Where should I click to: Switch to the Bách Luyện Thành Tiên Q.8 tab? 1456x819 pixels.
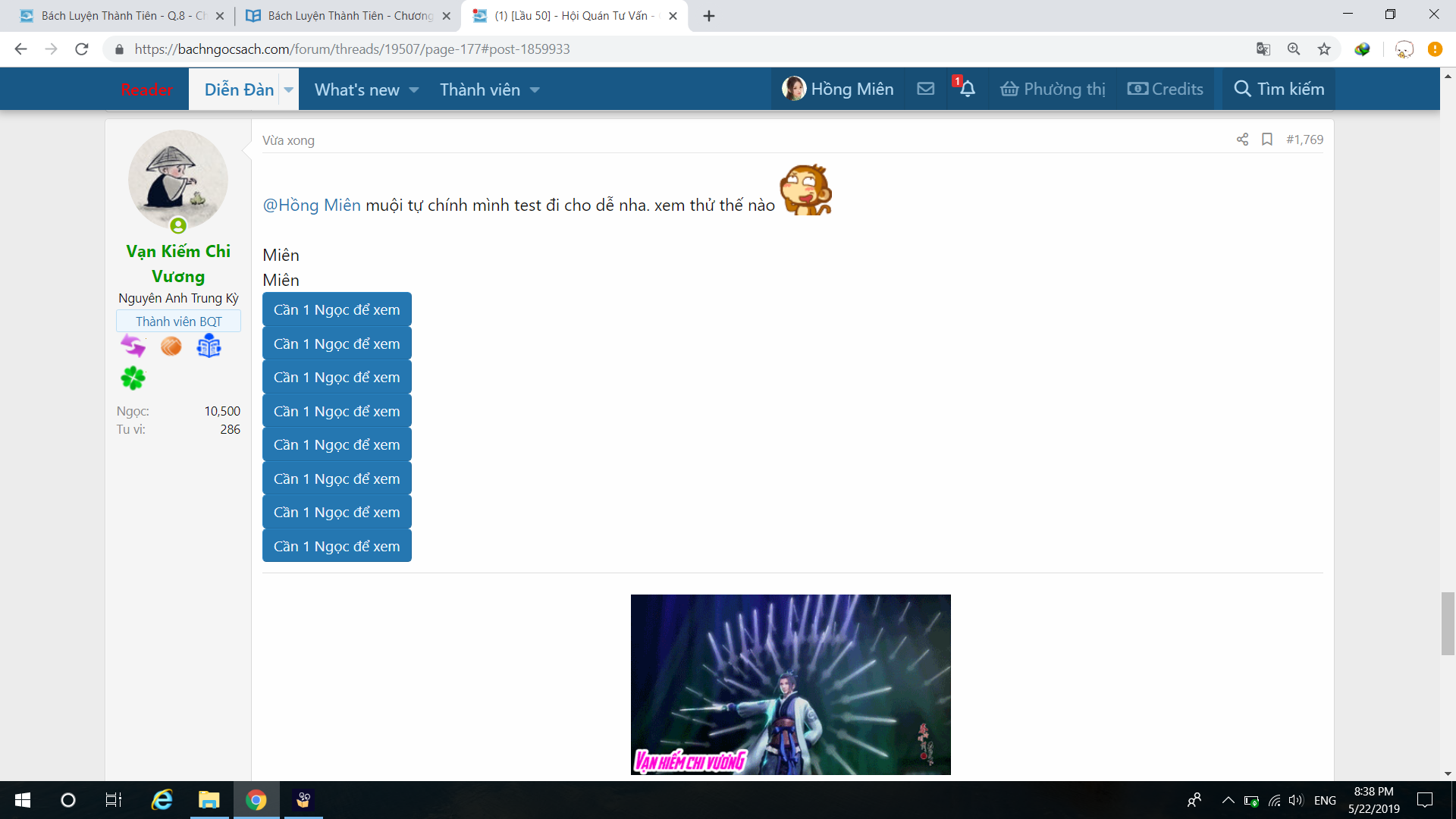click(x=114, y=15)
